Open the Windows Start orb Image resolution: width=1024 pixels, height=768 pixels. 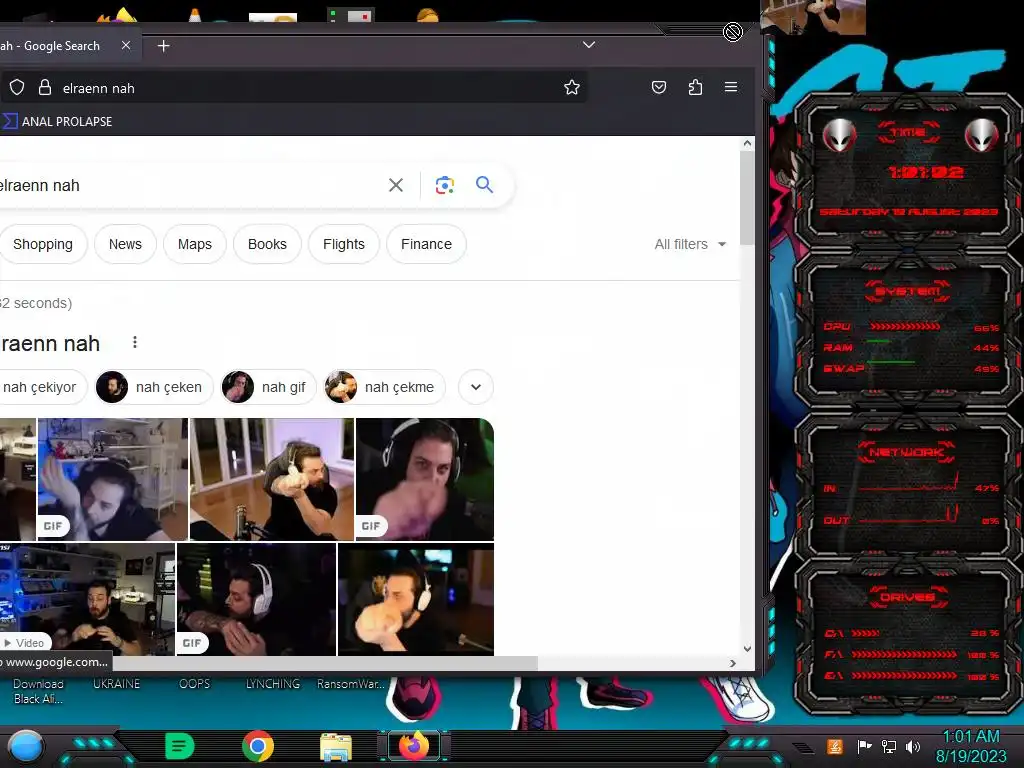click(25, 747)
